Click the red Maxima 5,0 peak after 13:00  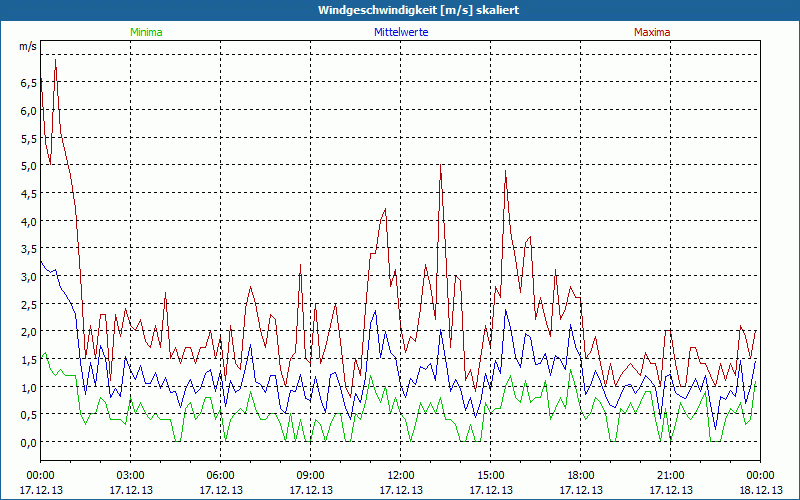coord(440,166)
